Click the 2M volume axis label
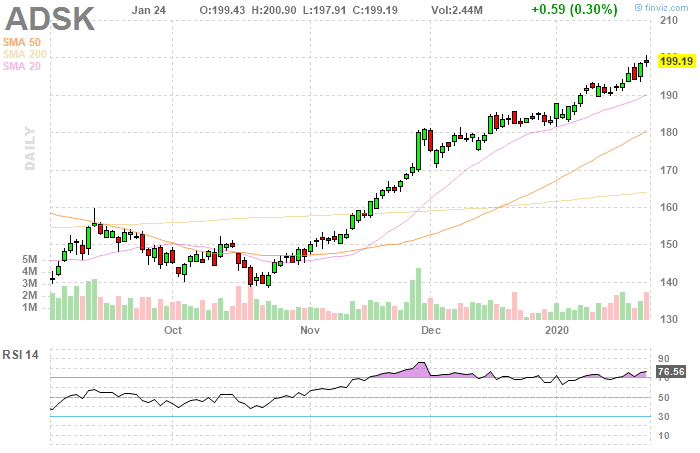This screenshot has height=453, width=700. (29, 295)
